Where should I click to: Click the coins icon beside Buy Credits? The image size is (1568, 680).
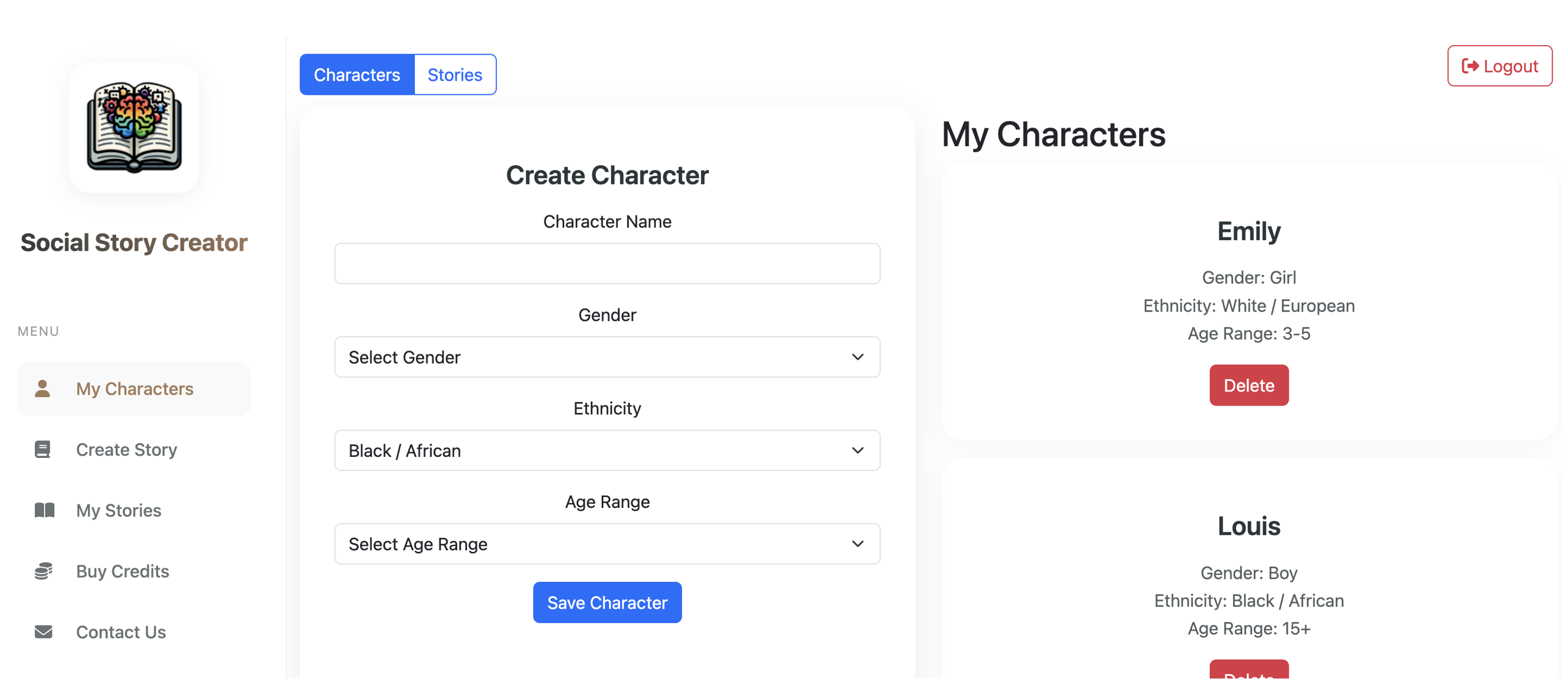[43, 571]
